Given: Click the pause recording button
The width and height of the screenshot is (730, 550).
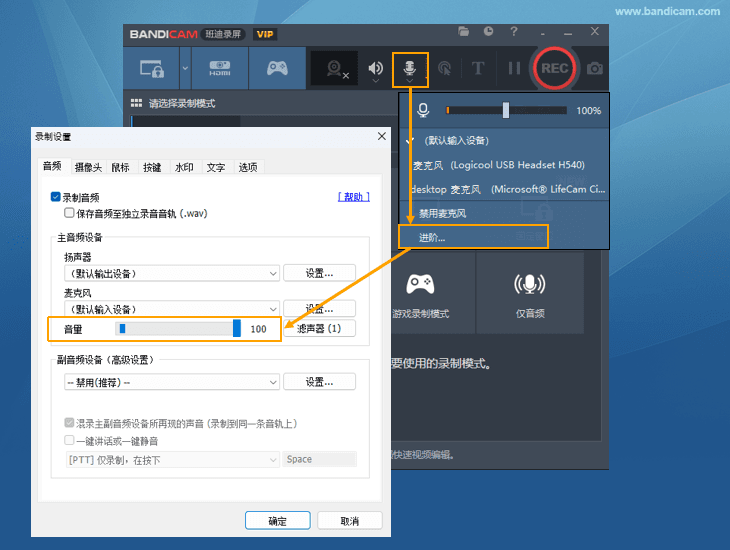Looking at the screenshot, I should click(514, 68).
